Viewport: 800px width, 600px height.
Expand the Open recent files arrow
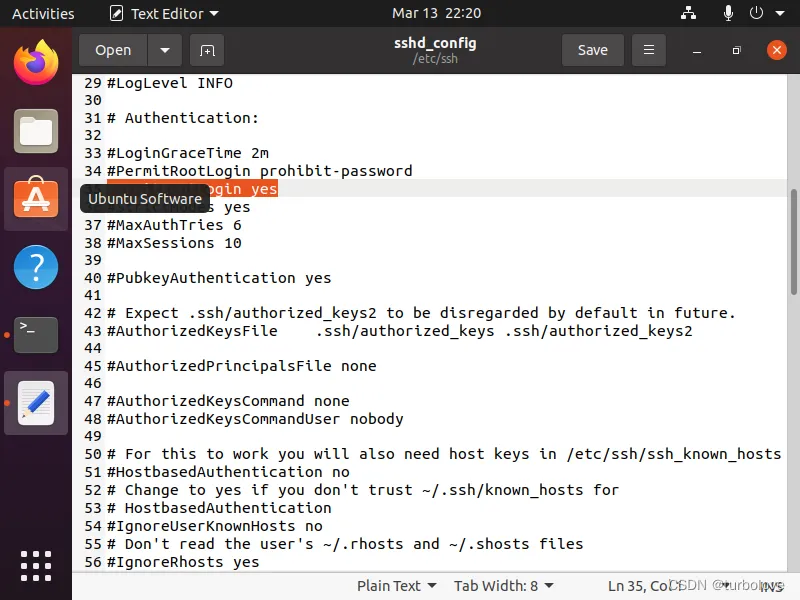(x=165, y=50)
